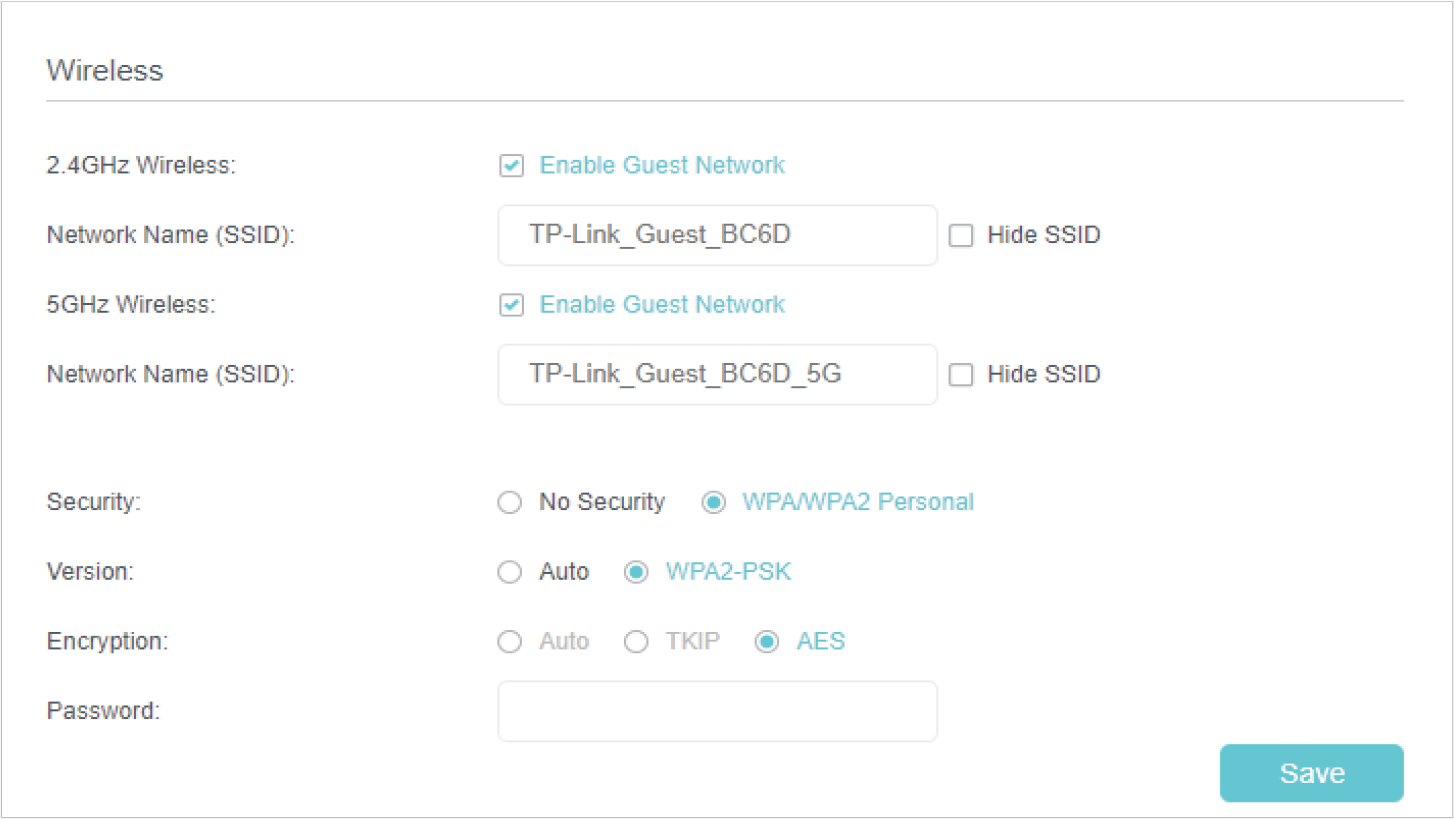Click the Wireless section heading
This screenshot has height=819, width=1454.
[x=105, y=71]
